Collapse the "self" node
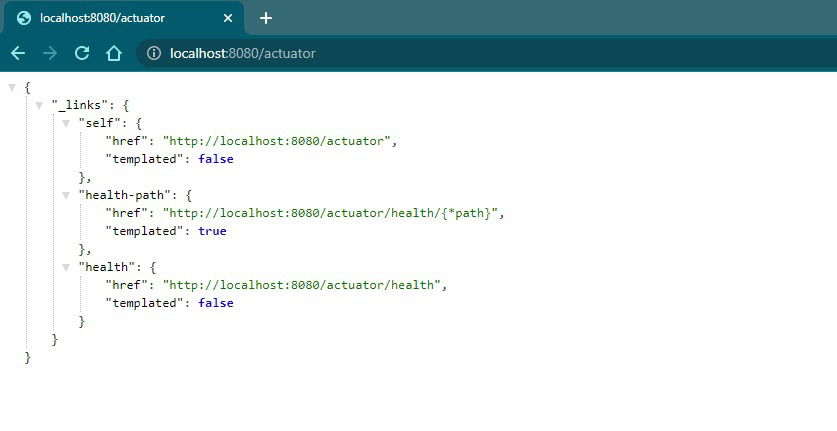 [x=66, y=123]
